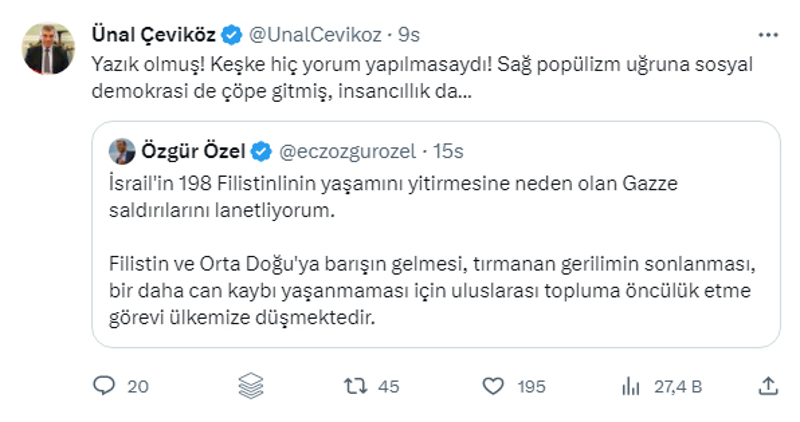Viewport: 800px width, 422px height.
Task: Click the 9s timestamp on the tweet
Action: [x=409, y=35]
